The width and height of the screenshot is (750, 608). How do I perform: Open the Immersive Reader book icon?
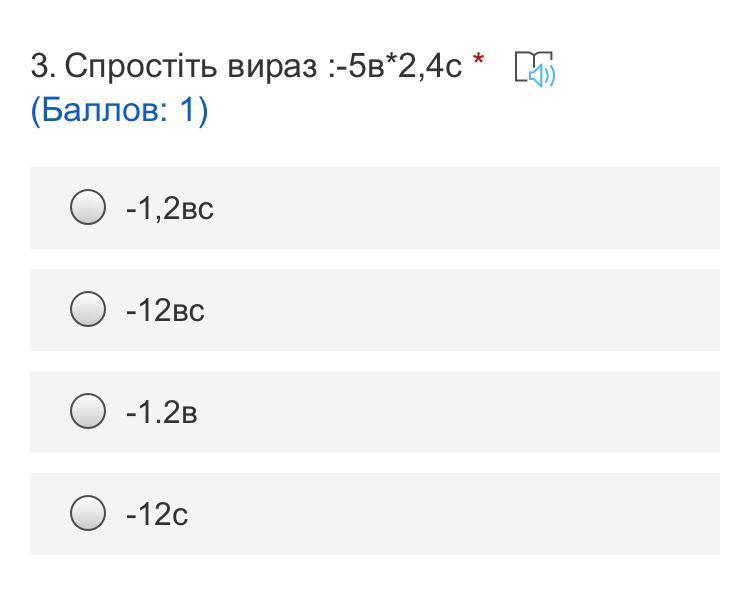pyautogui.click(x=532, y=68)
